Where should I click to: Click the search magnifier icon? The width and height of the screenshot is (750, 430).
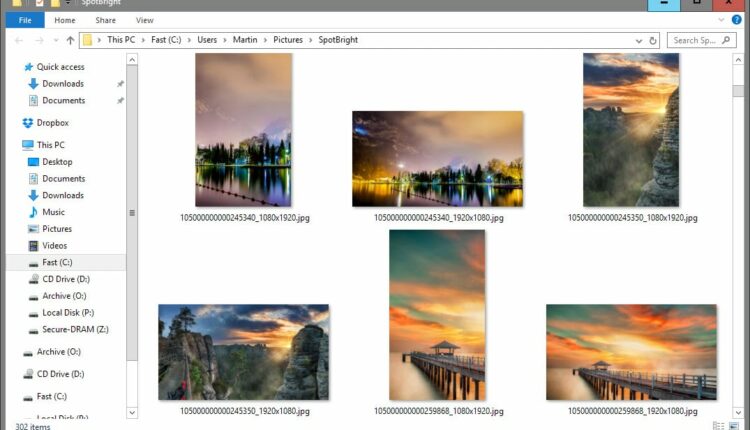coord(726,40)
